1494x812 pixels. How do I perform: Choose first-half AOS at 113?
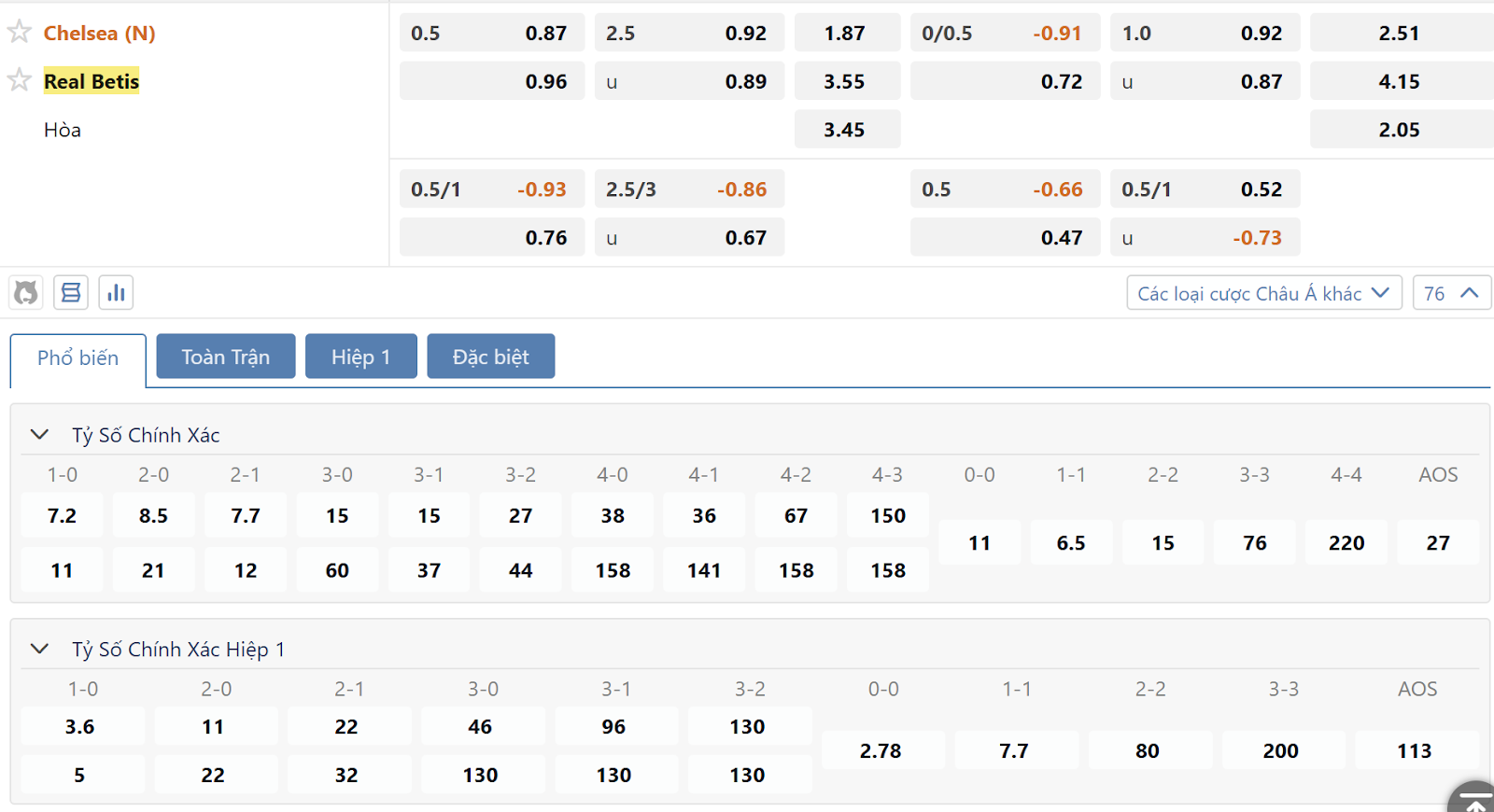[1417, 750]
